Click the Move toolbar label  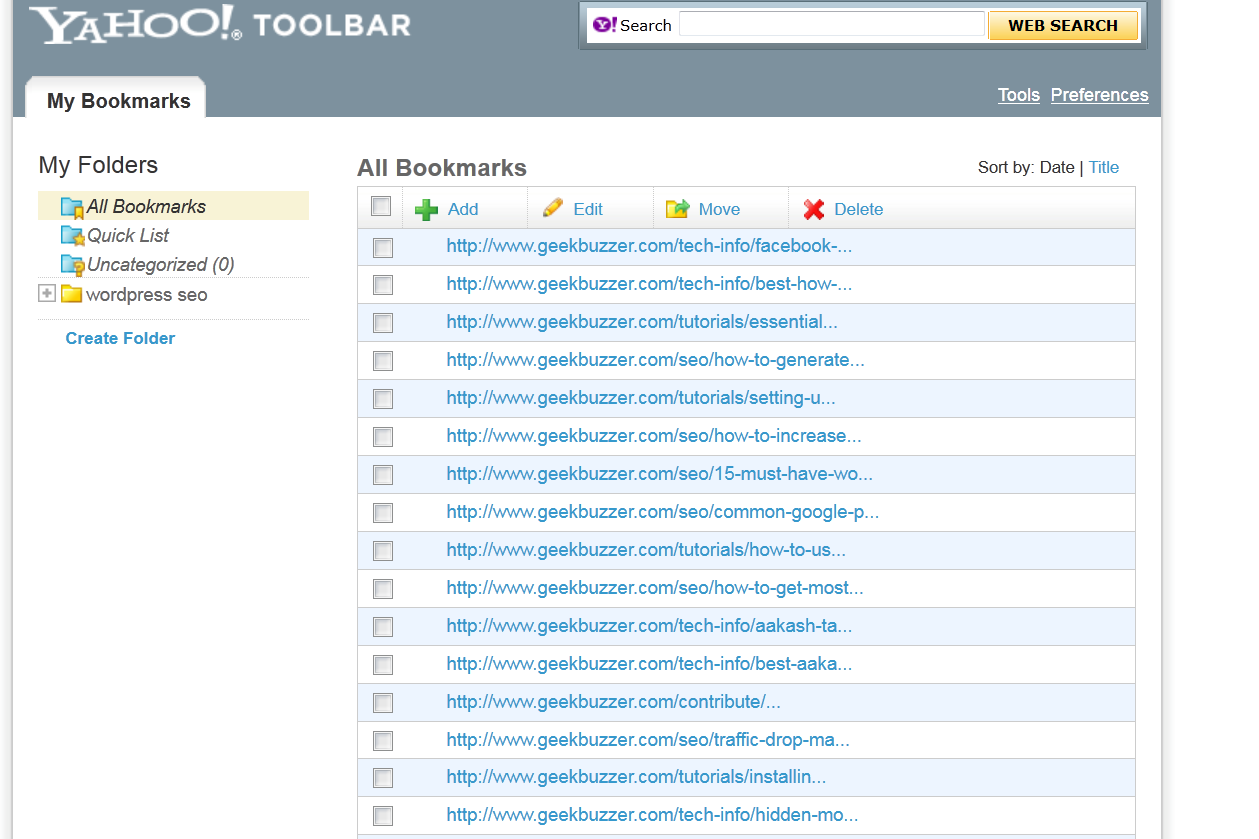pyautogui.click(x=719, y=209)
